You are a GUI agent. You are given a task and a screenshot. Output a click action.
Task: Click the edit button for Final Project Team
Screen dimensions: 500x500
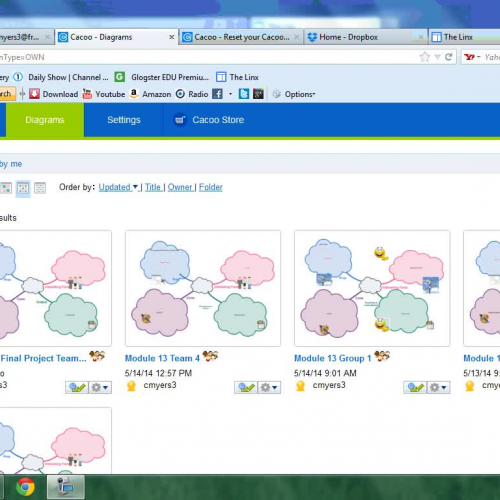[x=77, y=387]
